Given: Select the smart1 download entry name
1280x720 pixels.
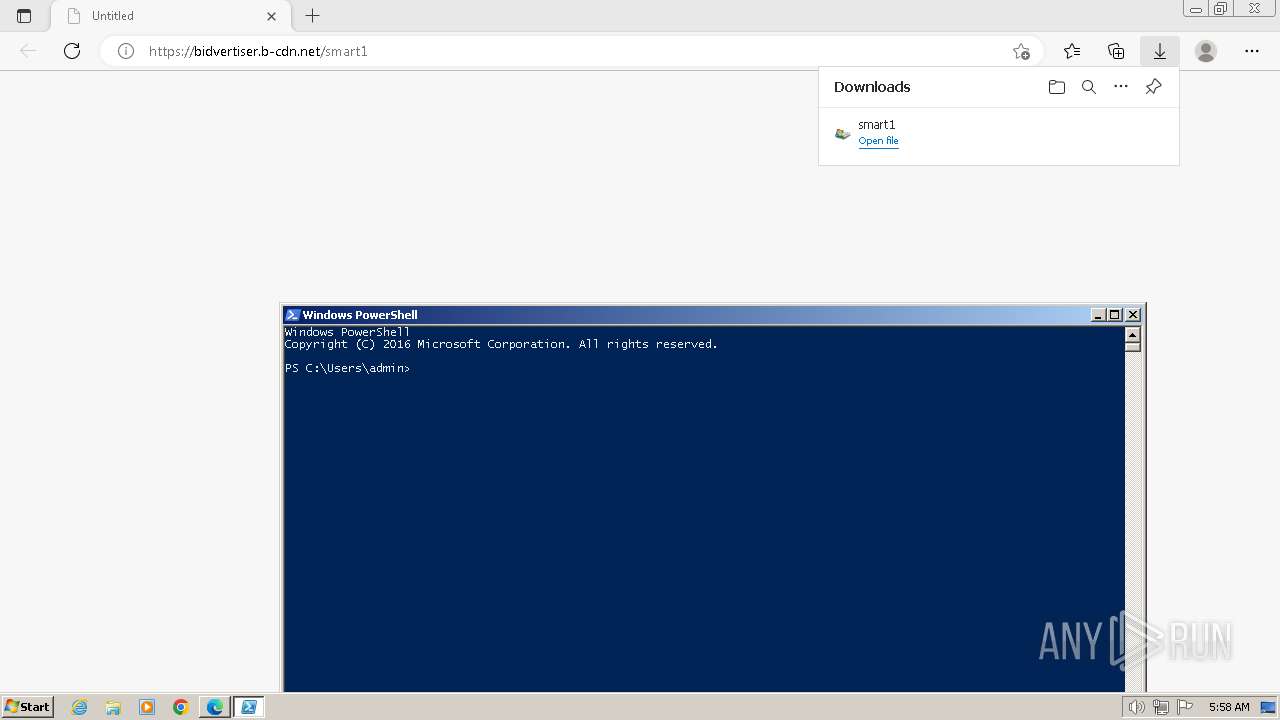Looking at the screenshot, I should pos(877,125).
